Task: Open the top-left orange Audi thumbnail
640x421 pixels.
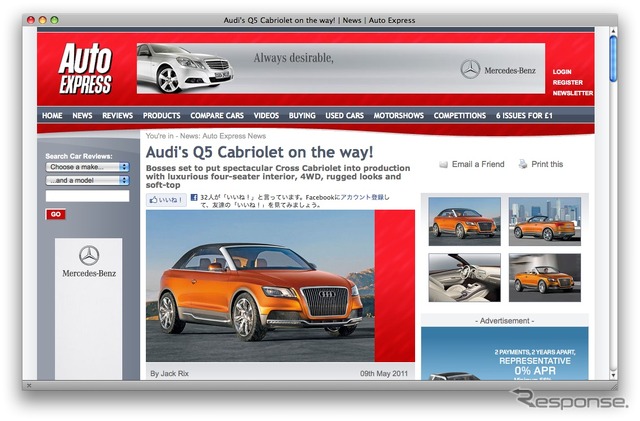Action: pyautogui.click(x=464, y=221)
